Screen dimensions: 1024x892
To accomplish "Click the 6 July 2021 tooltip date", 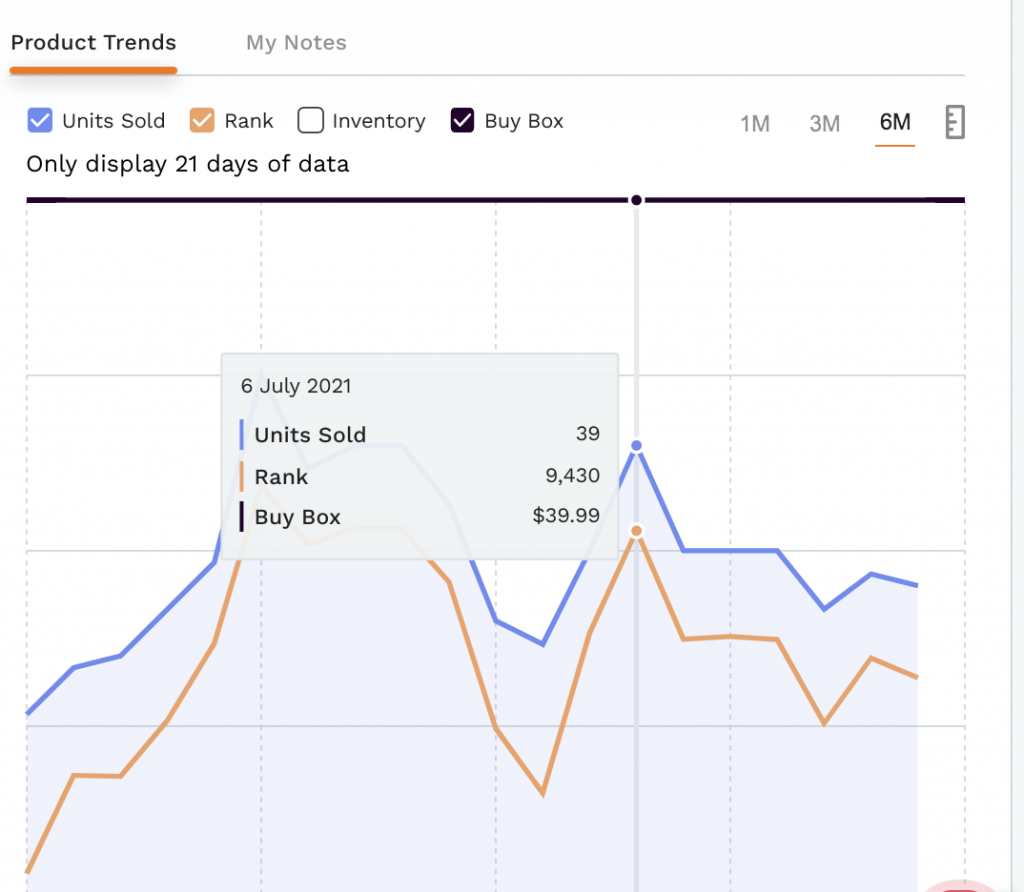I will [296, 386].
